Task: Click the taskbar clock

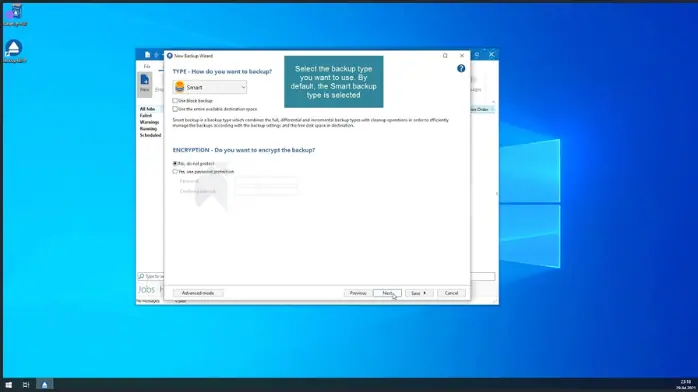Action: tap(686, 384)
